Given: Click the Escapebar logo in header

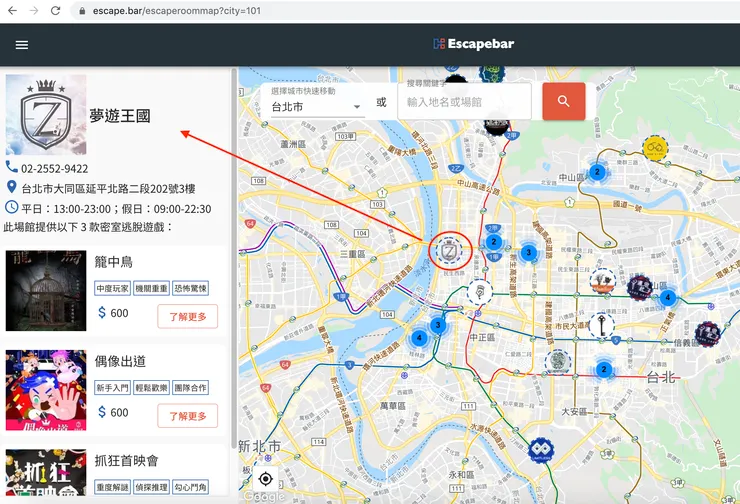Looking at the screenshot, I should 473,44.
